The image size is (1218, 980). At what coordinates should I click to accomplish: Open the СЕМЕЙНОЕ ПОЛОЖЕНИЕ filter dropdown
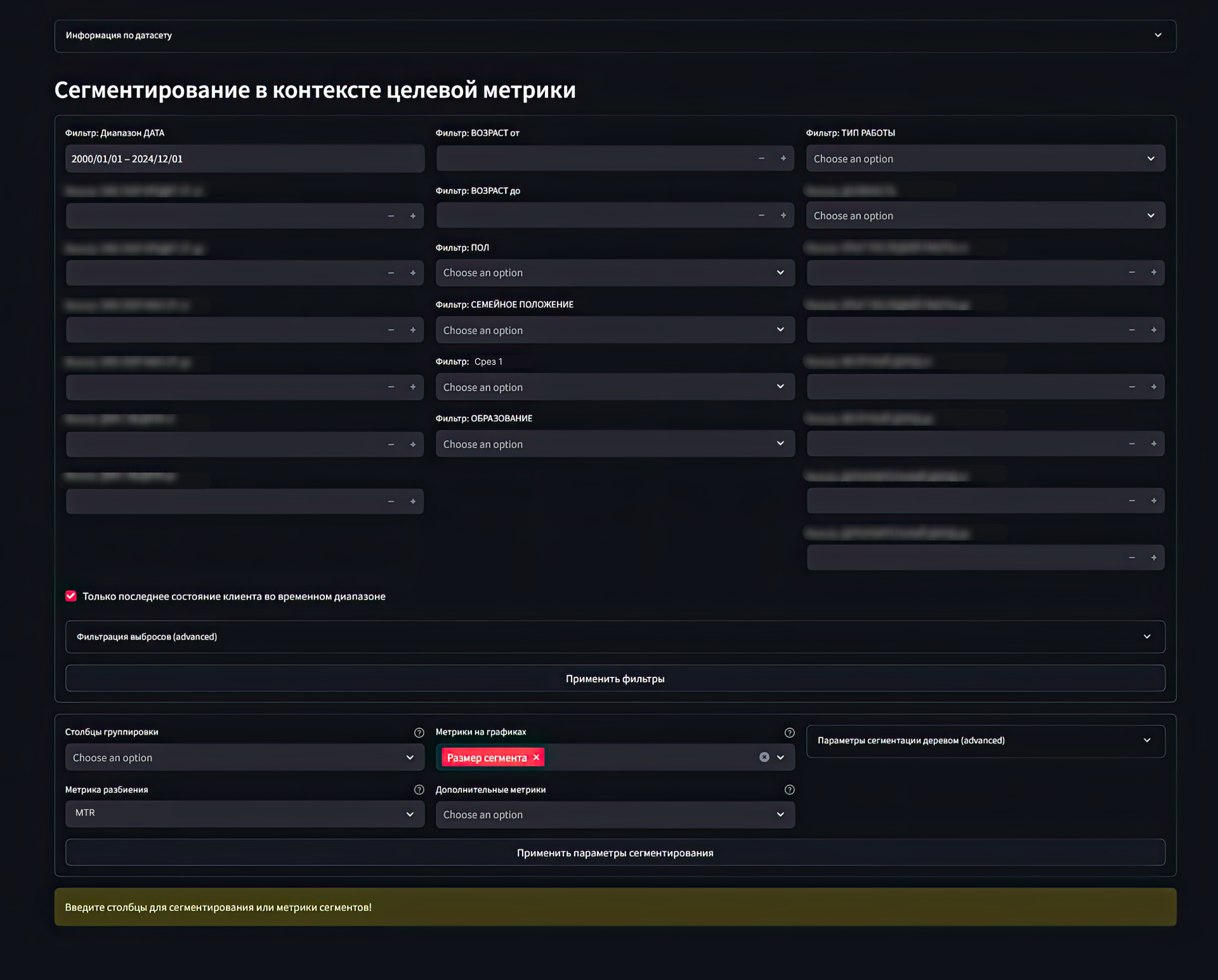(614, 330)
